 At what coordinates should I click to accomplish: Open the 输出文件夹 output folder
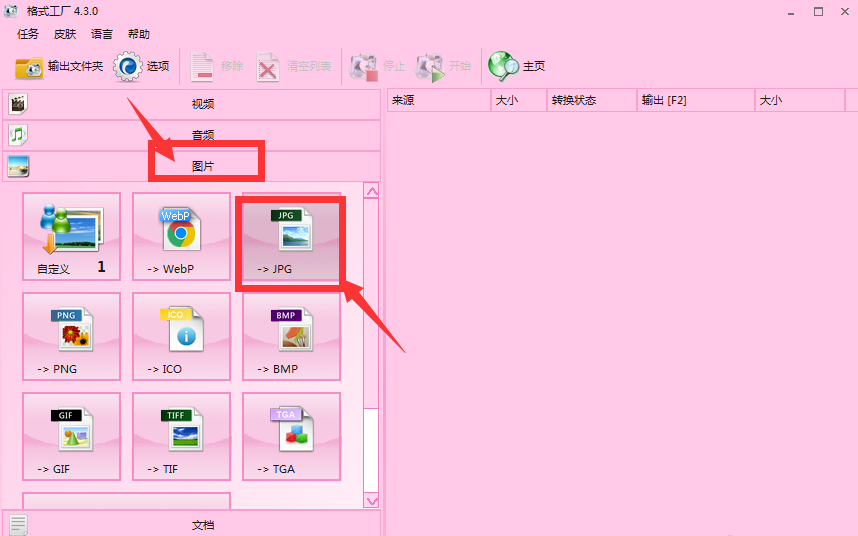(59, 67)
